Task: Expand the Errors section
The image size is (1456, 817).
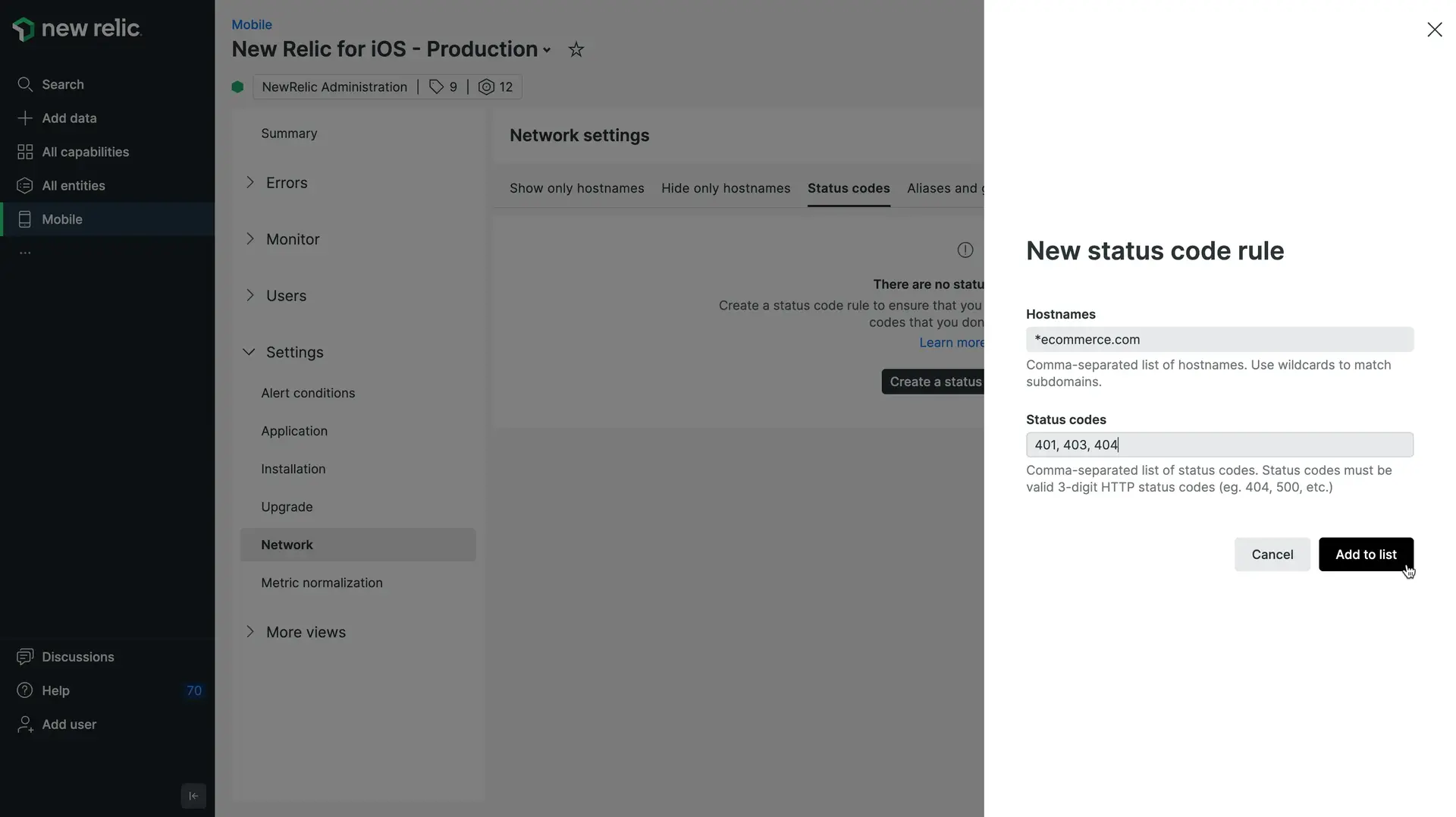Action: pos(250,183)
